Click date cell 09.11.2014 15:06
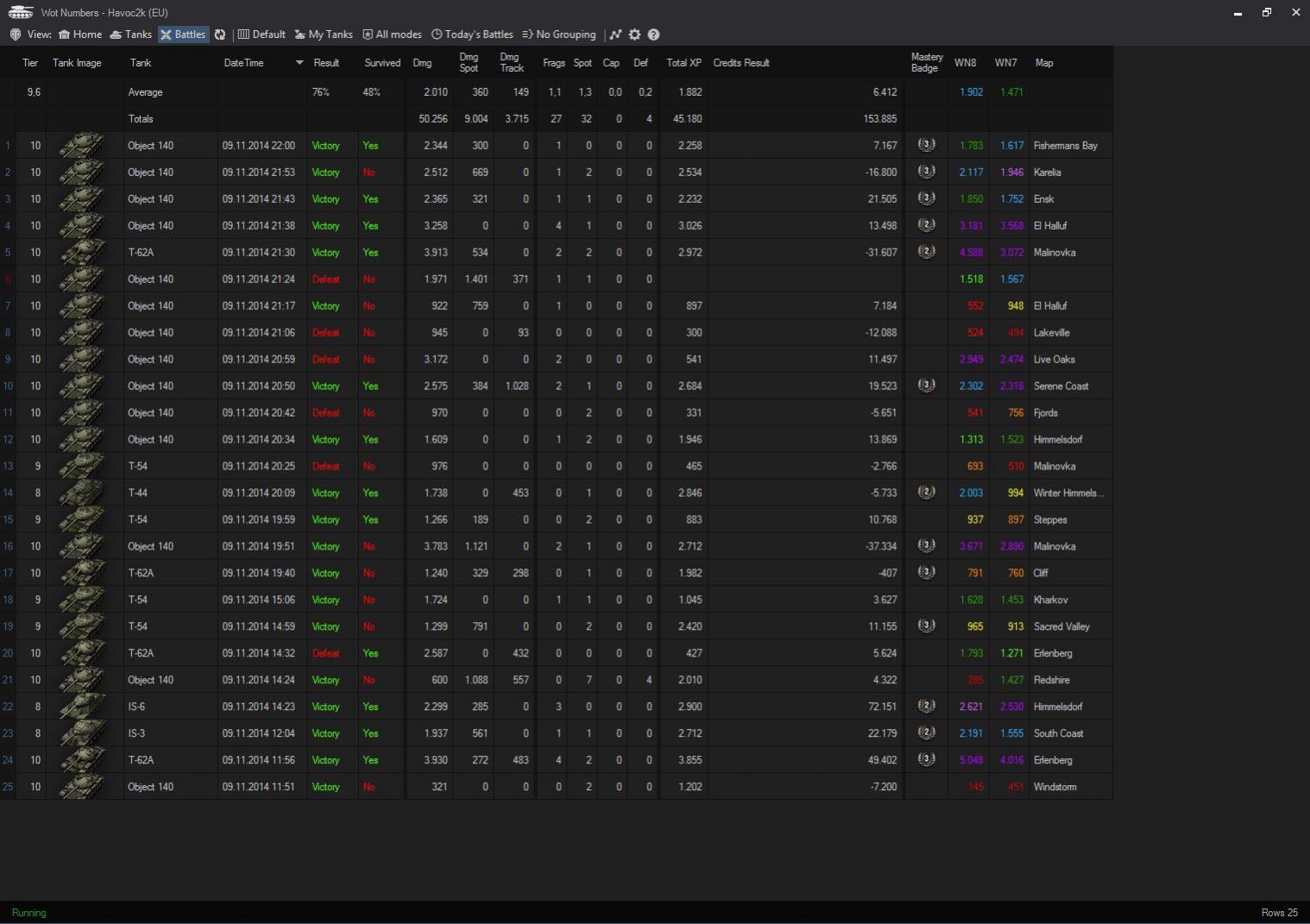The height and width of the screenshot is (924, 1310). [x=258, y=600]
